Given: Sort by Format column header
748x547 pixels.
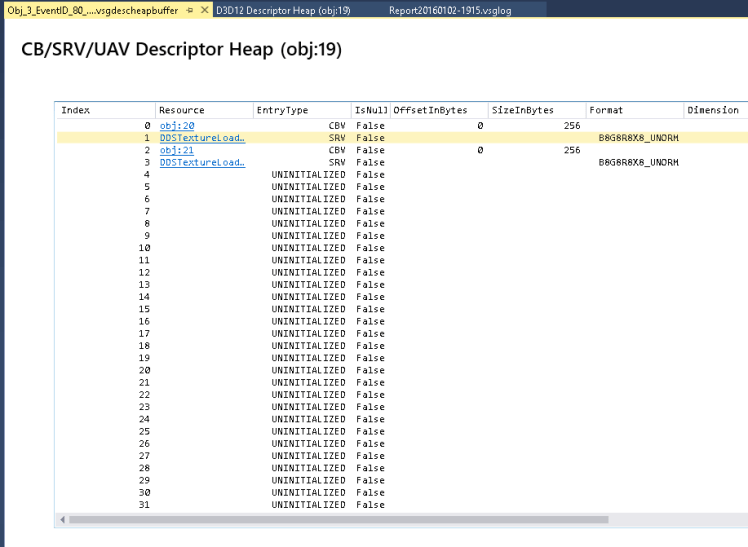Looking at the screenshot, I should (634, 110).
